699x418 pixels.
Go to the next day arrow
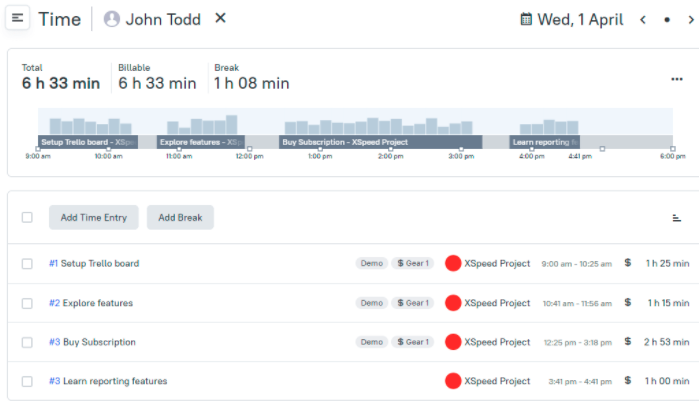coord(691,20)
